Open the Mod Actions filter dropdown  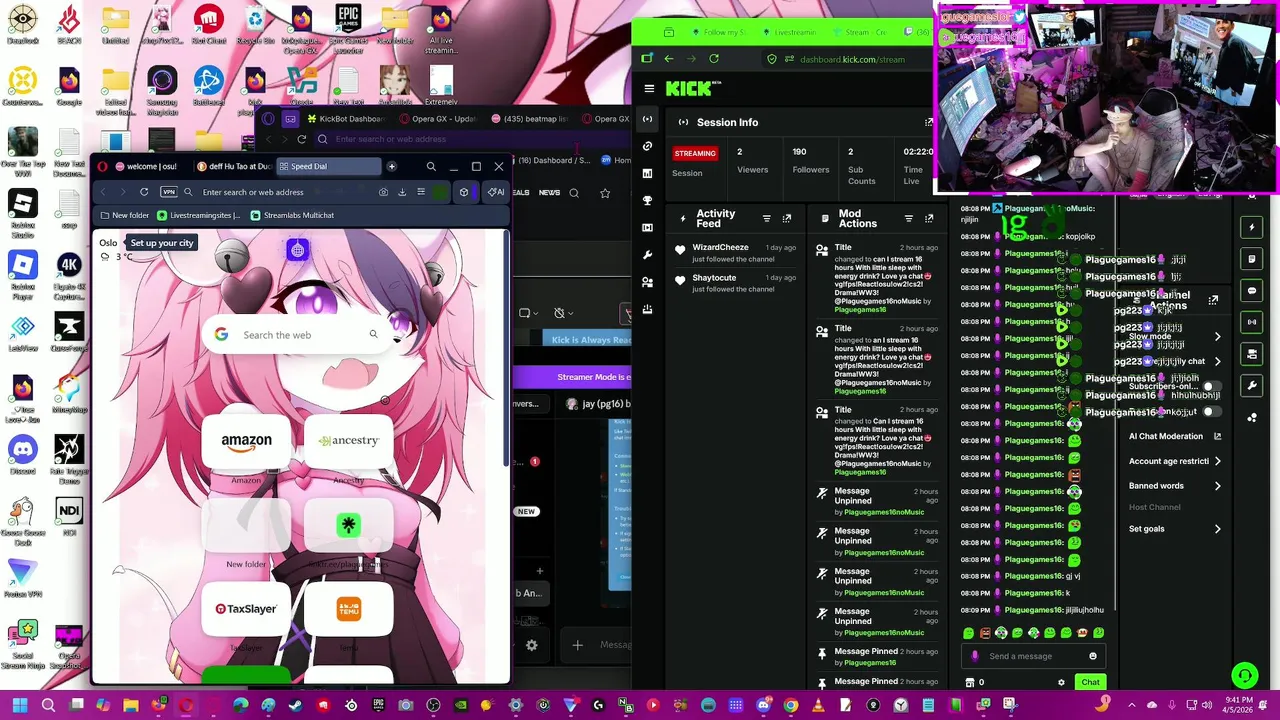point(908,218)
